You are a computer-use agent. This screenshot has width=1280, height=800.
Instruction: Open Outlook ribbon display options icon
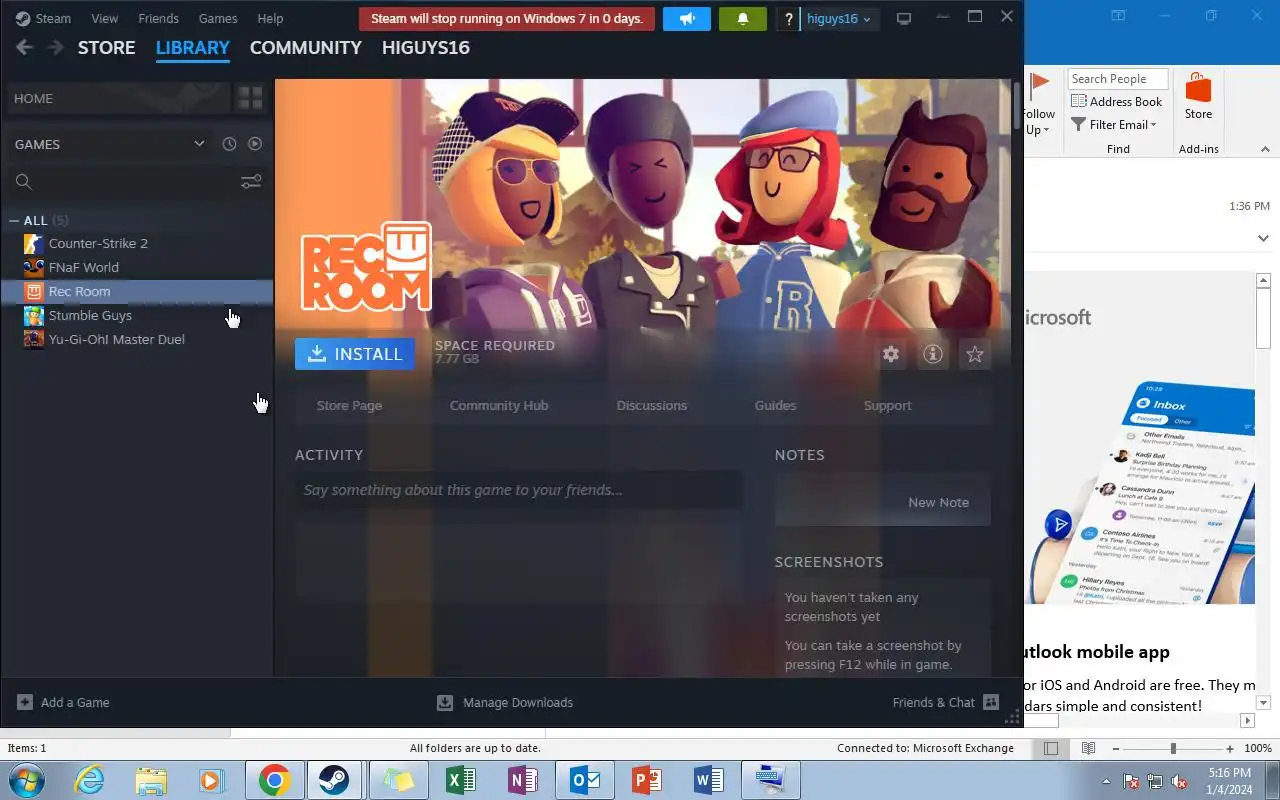[x=1119, y=16]
